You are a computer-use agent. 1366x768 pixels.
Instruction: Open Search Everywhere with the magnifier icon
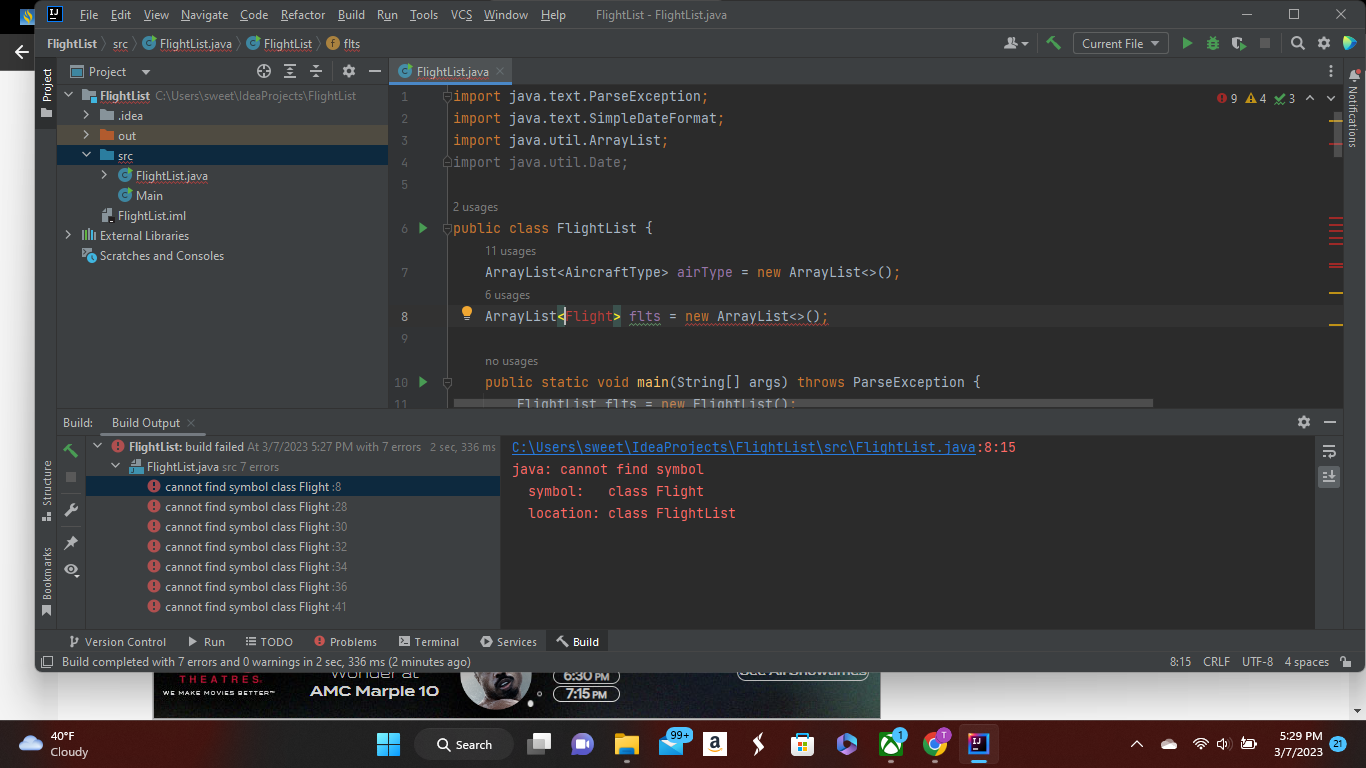[1297, 43]
